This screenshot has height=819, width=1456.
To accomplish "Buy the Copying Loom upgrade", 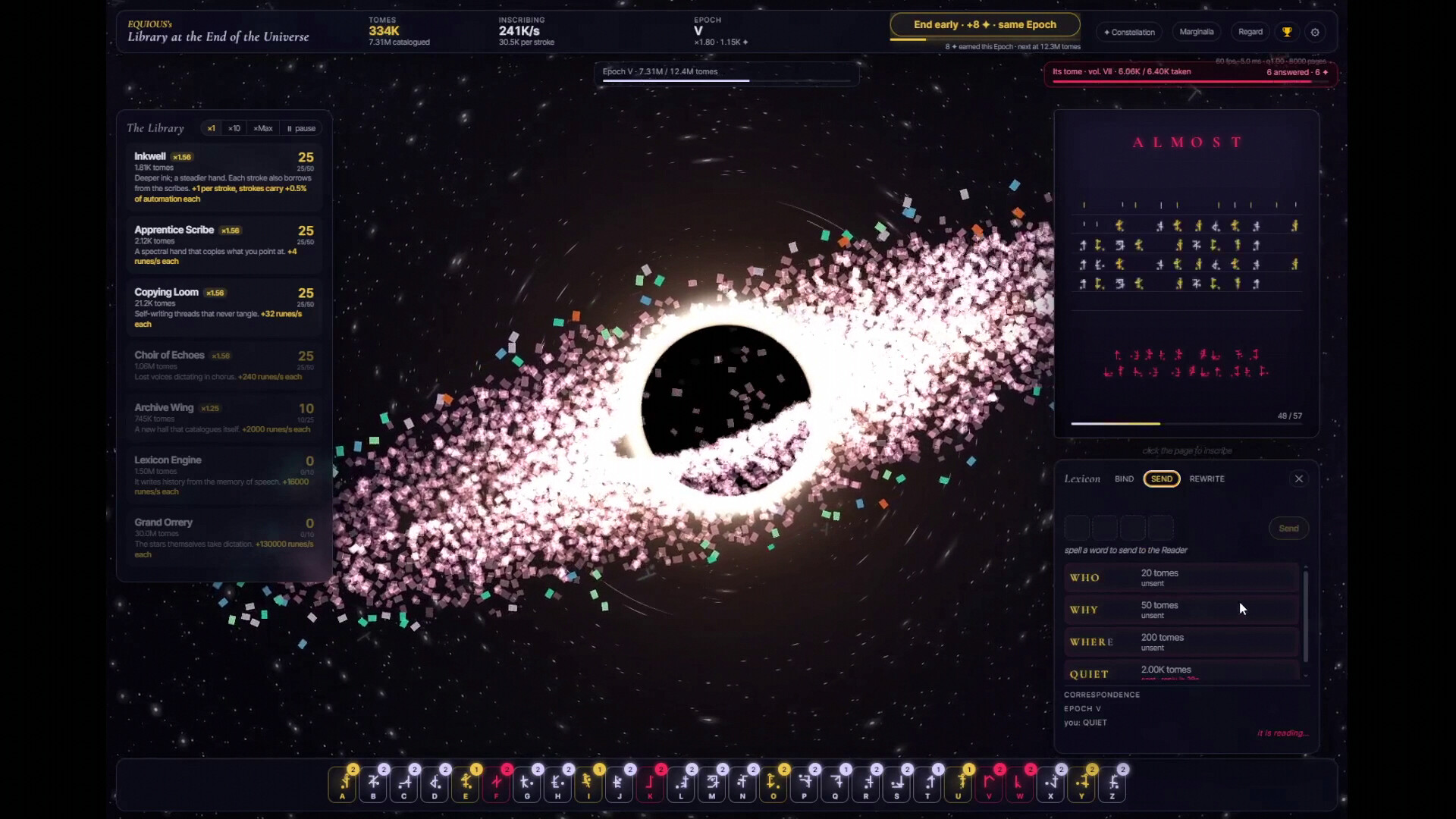I will pyautogui.click(x=224, y=307).
